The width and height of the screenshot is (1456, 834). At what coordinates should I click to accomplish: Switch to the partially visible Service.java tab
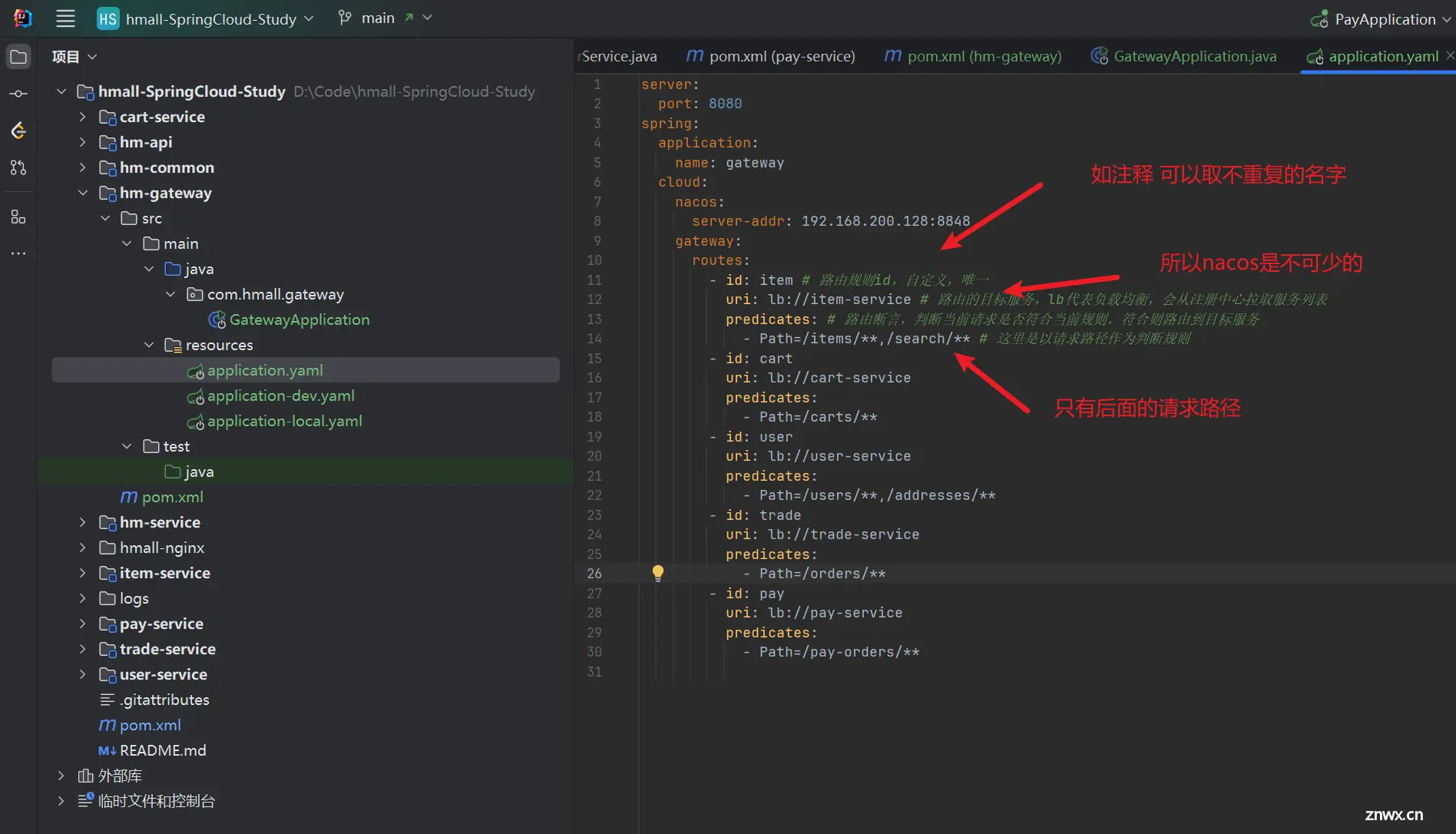(619, 56)
